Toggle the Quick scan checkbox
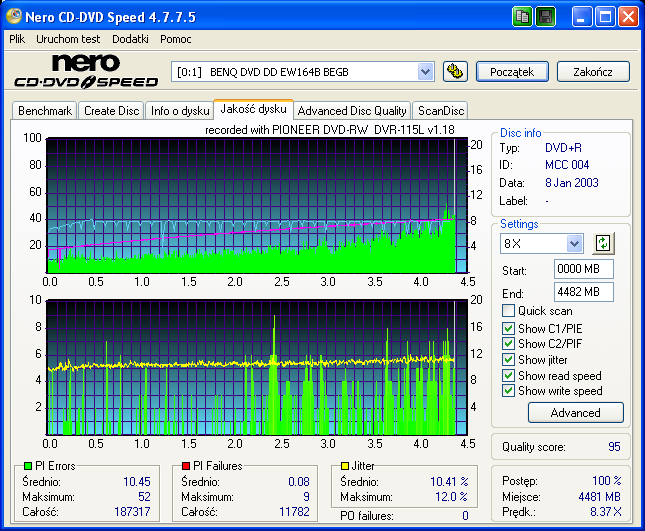This screenshot has width=645, height=531. [508, 311]
